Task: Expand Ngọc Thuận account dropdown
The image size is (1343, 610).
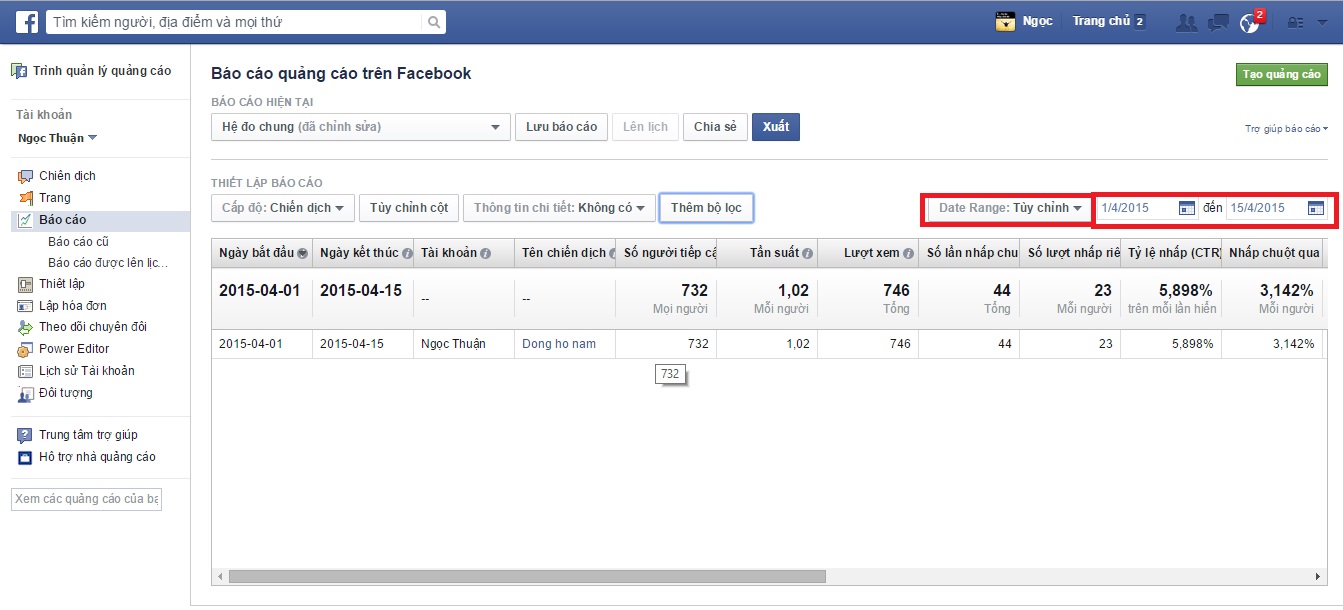Action: [58, 138]
